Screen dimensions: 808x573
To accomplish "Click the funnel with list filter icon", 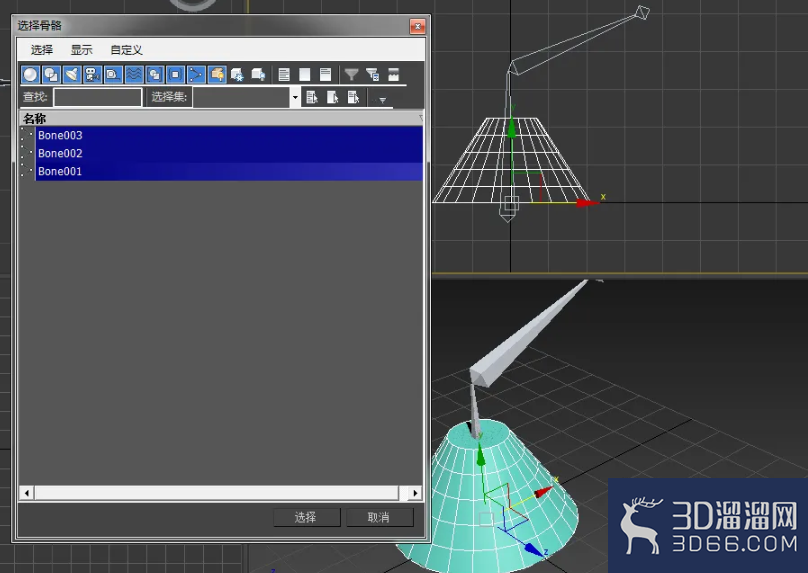I will [x=373, y=75].
